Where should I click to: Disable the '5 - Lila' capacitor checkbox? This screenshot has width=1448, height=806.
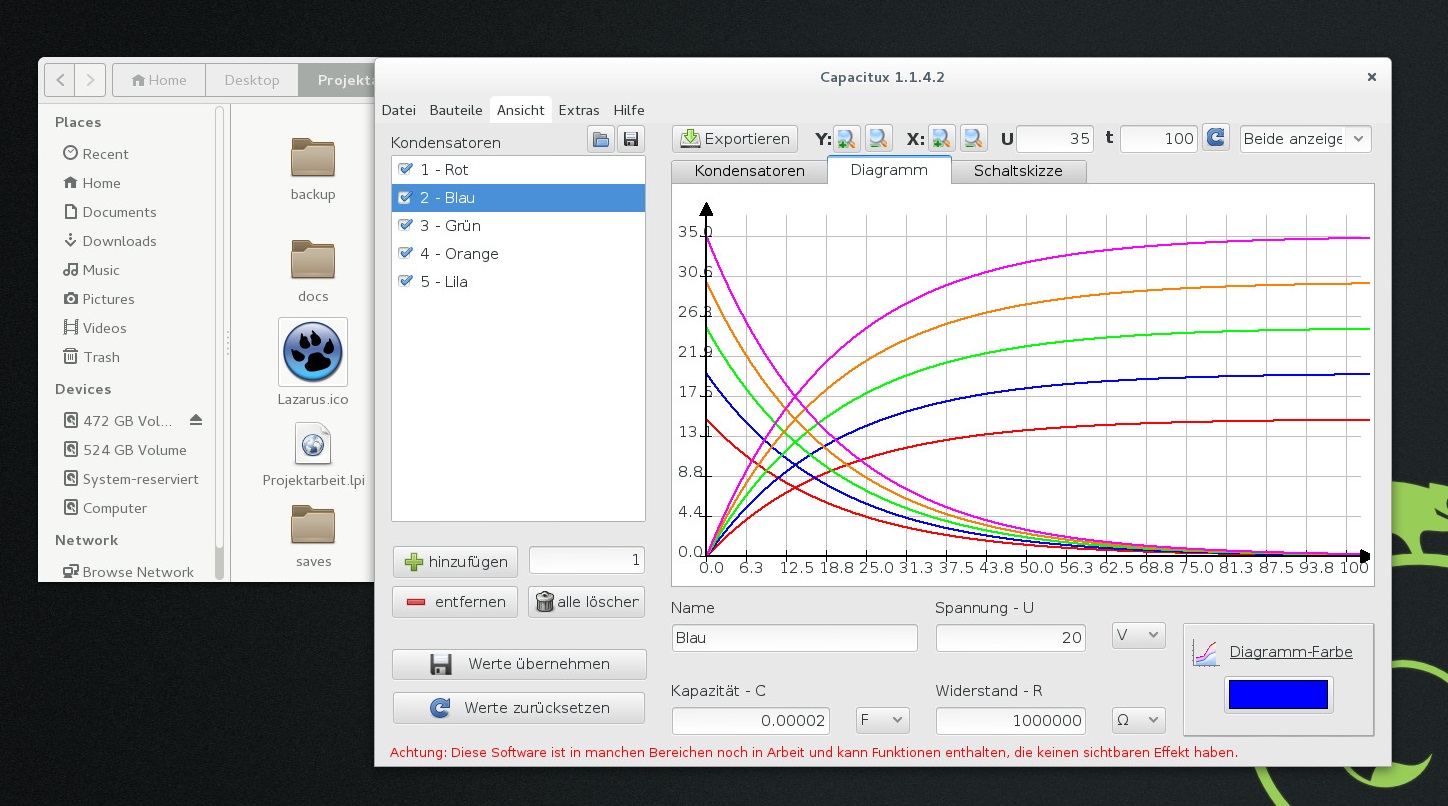click(x=406, y=281)
